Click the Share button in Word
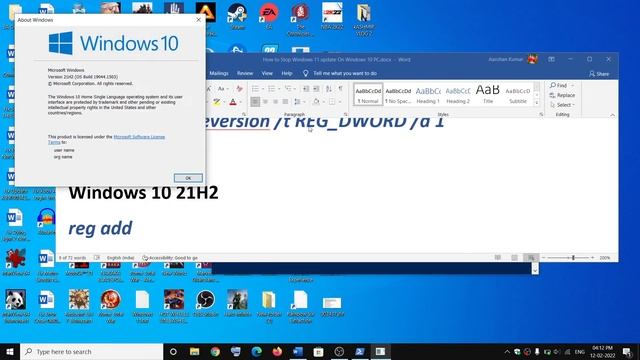This screenshot has width=640, height=360. [x=599, y=74]
